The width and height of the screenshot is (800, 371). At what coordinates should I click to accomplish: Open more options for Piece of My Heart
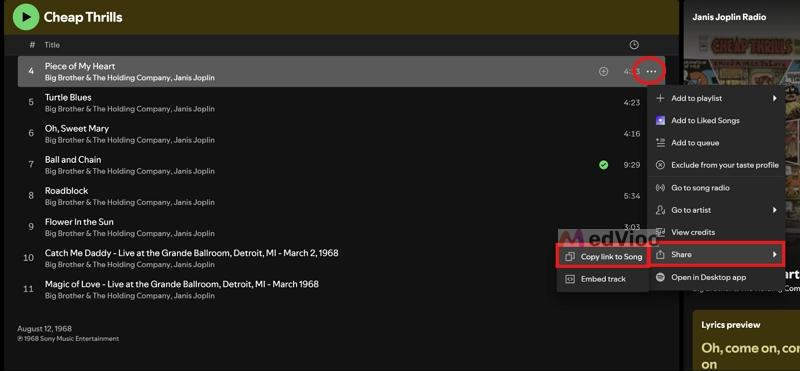point(651,72)
